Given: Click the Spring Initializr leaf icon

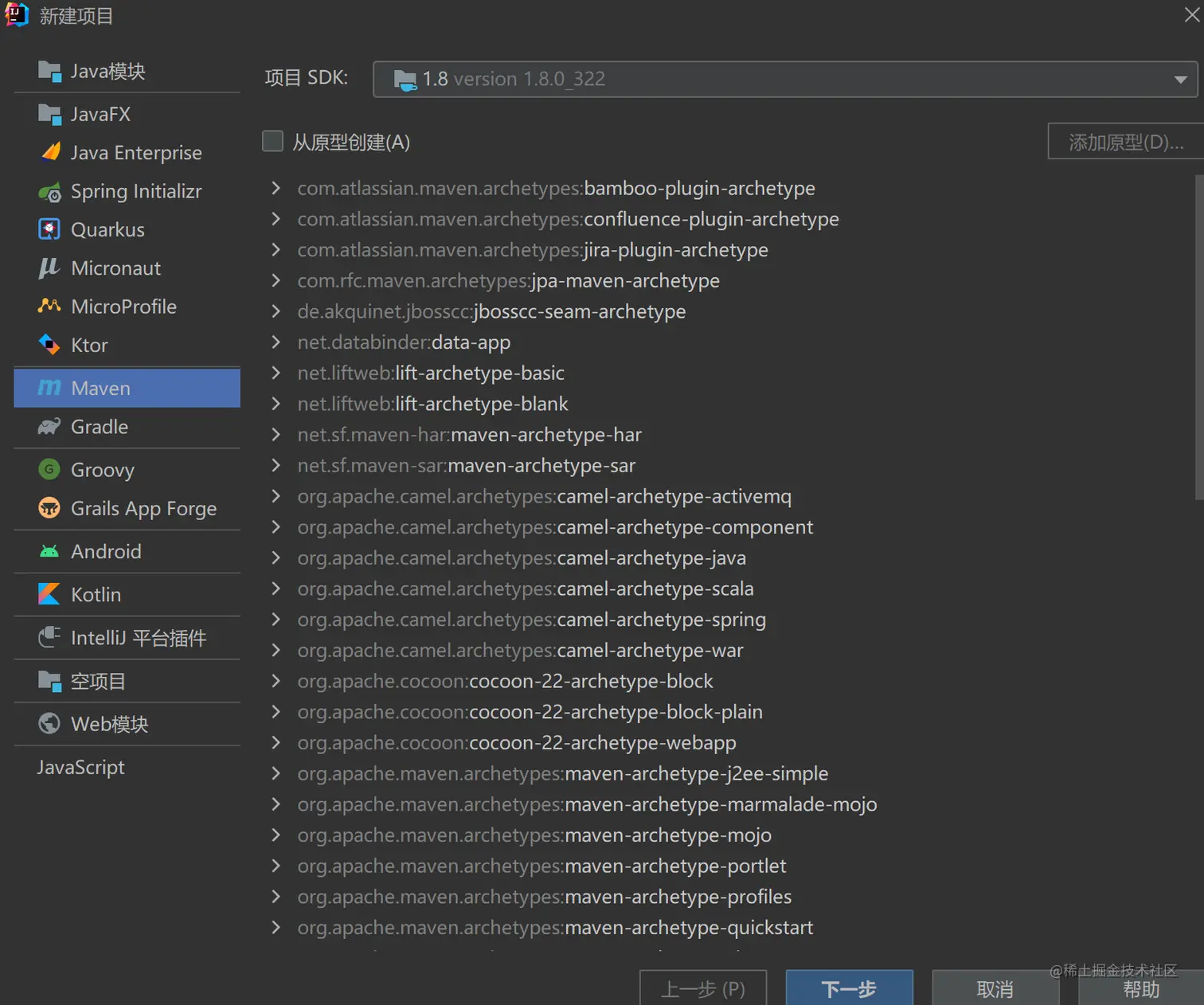Looking at the screenshot, I should click(x=49, y=192).
